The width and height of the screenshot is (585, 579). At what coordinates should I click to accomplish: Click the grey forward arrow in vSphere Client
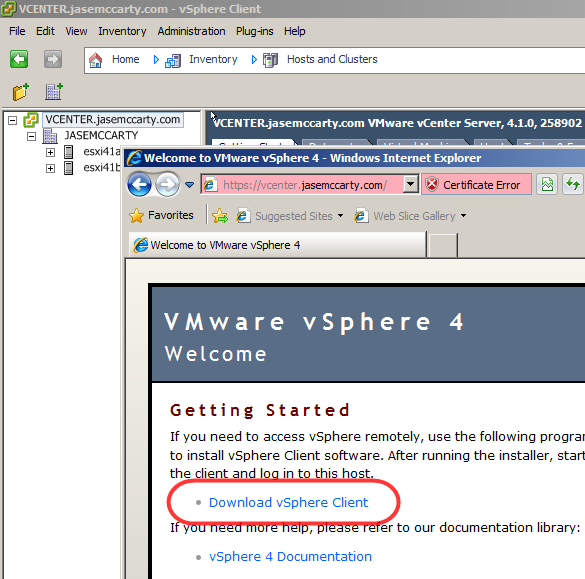(x=53, y=59)
